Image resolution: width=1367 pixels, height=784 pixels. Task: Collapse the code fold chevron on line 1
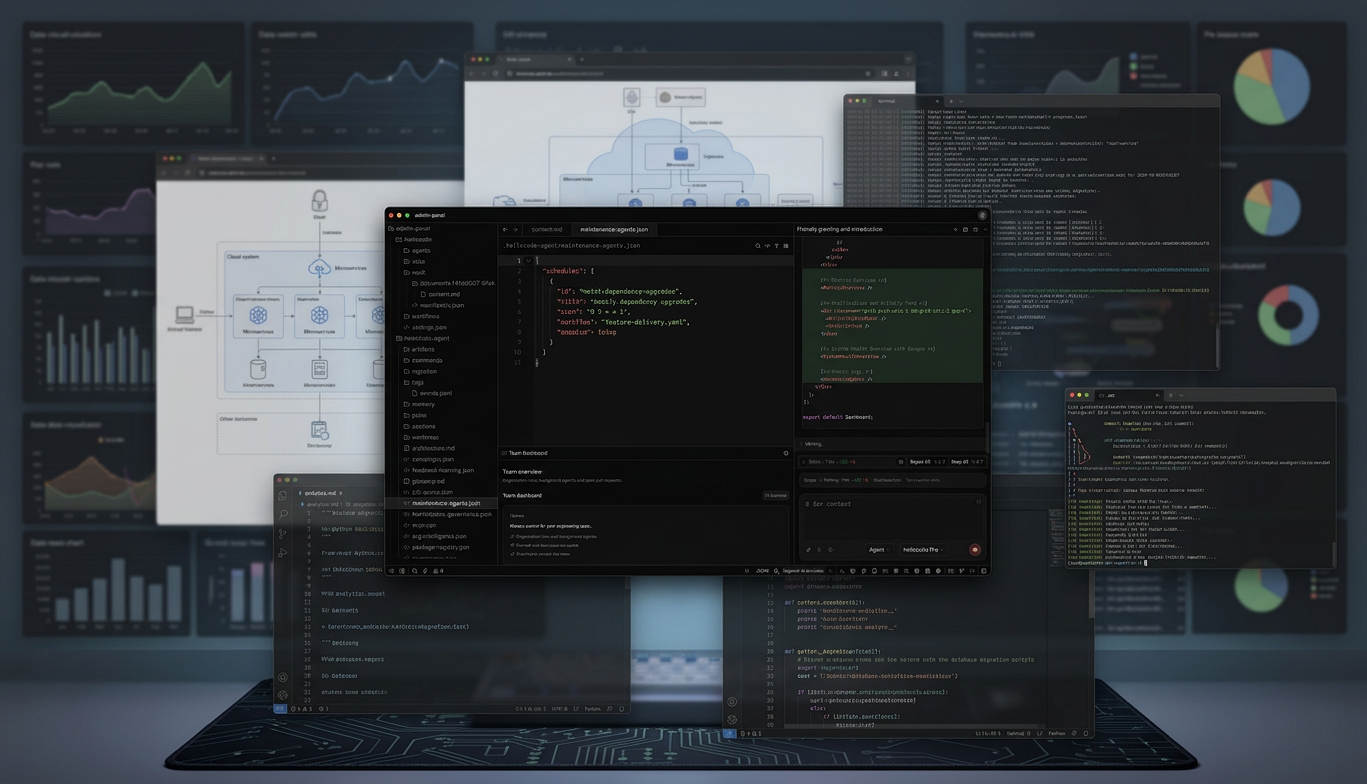(529, 261)
